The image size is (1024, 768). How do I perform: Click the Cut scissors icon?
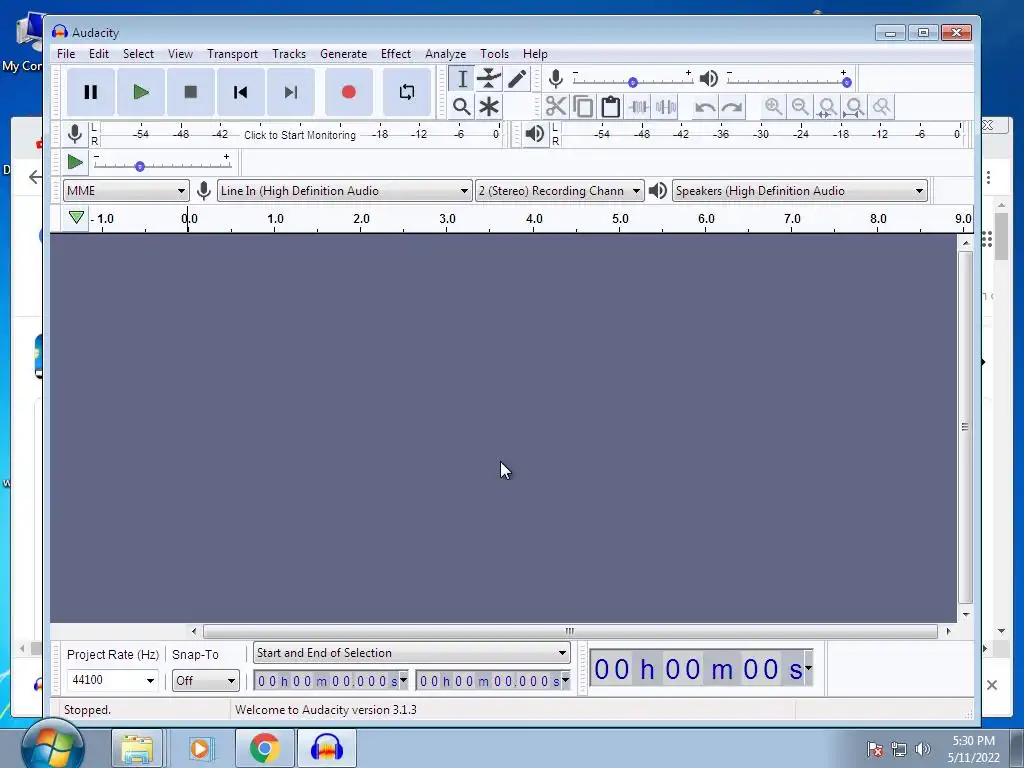click(556, 106)
